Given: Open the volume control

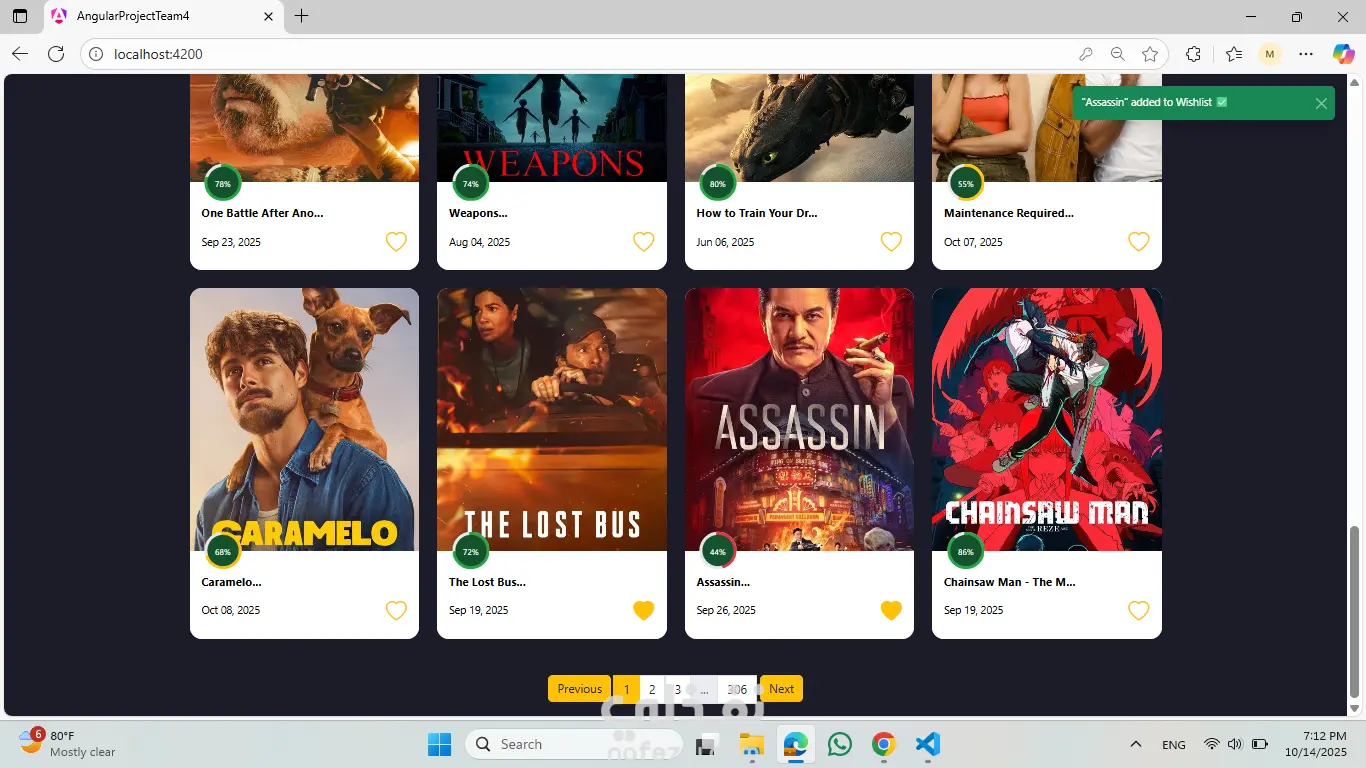Looking at the screenshot, I should (x=1235, y=744).
